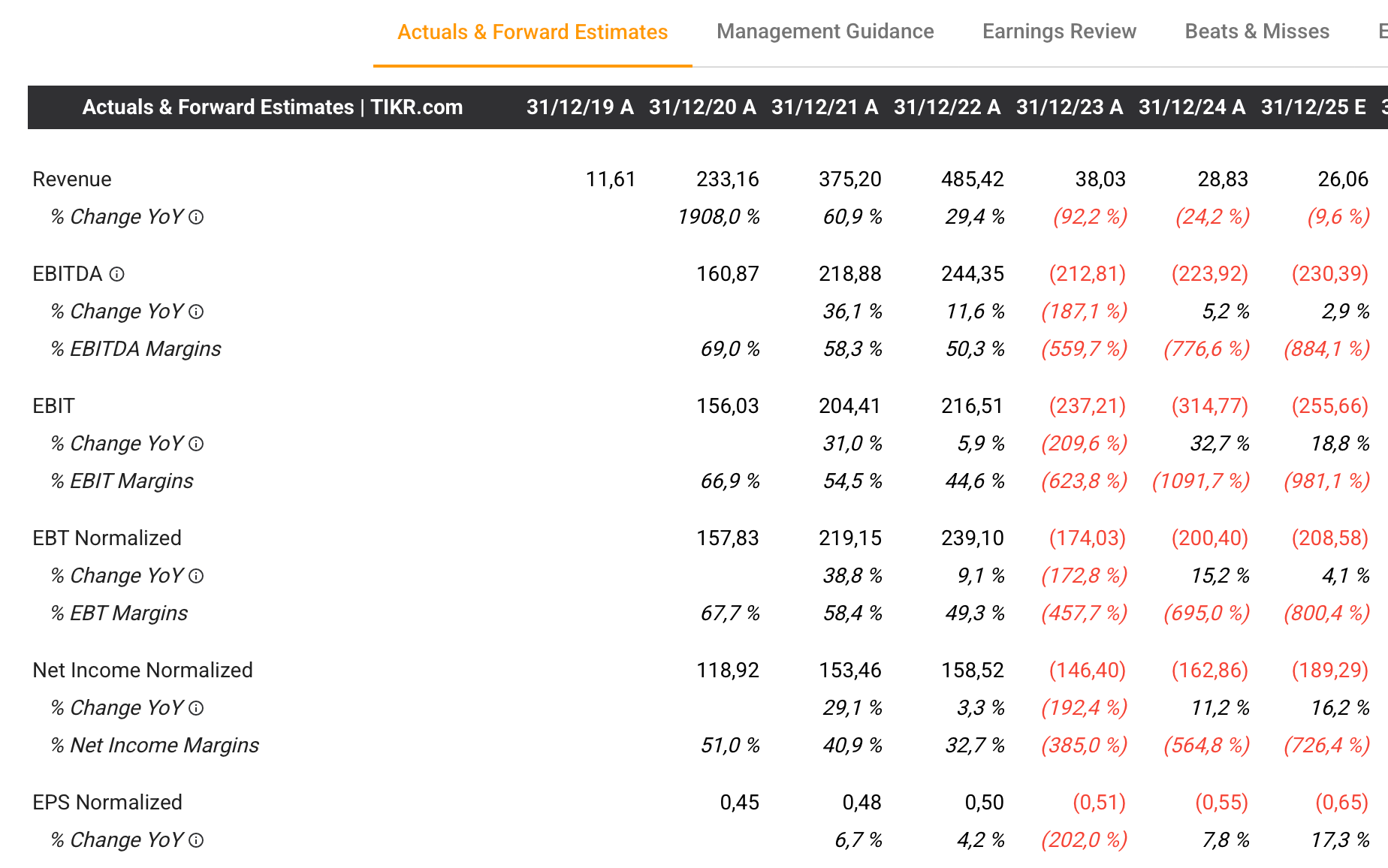Screen dimensions: 1388x868
Task: Click the net income value 118,92
Action: click(x=728, y=671)
